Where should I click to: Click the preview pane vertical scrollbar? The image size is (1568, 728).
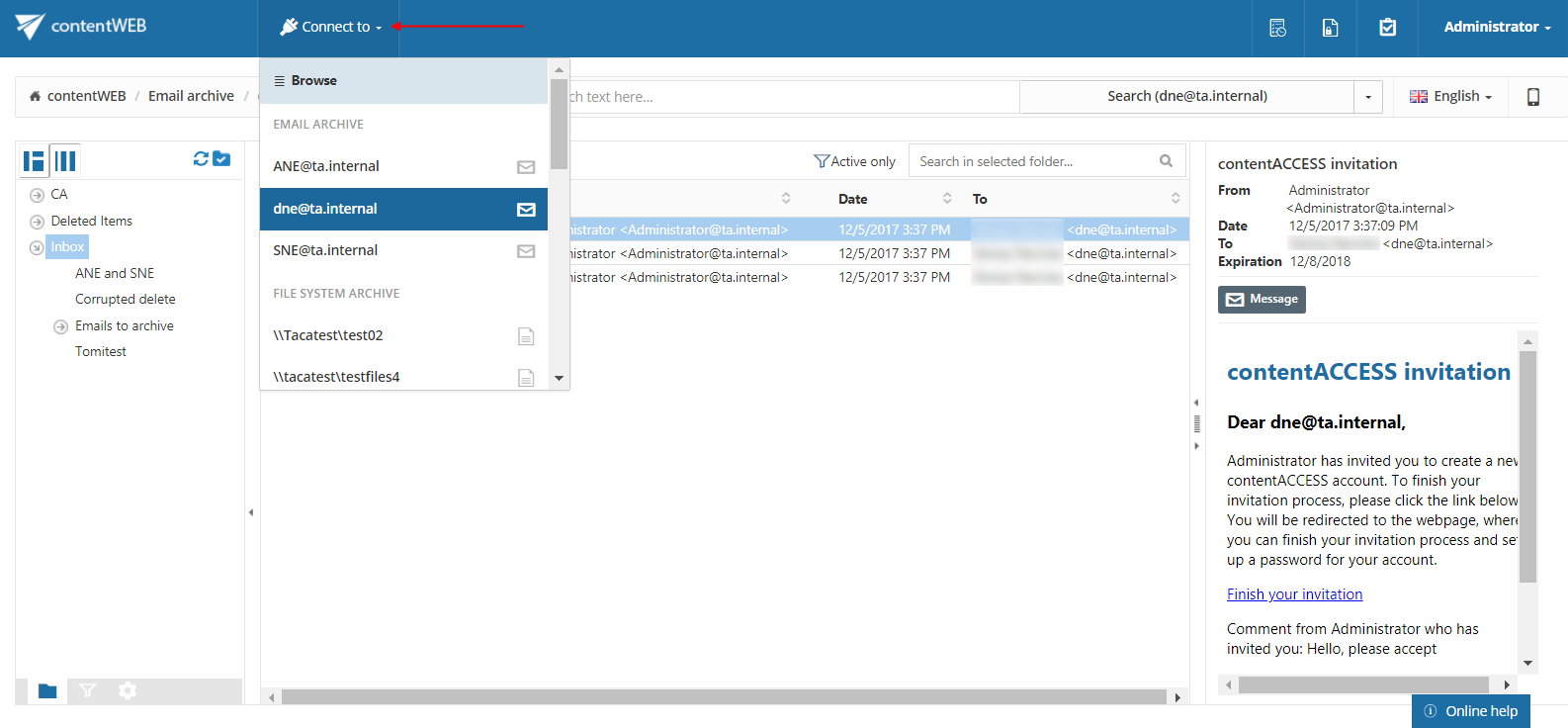coord(1527,466)
